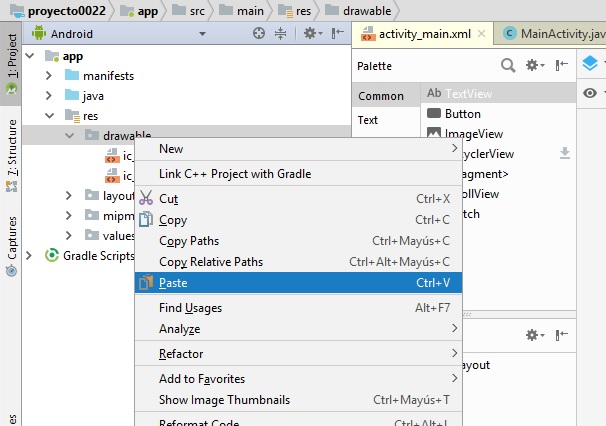
Task: Click the scroll-from-source target icon
Action: pos(259,33)
